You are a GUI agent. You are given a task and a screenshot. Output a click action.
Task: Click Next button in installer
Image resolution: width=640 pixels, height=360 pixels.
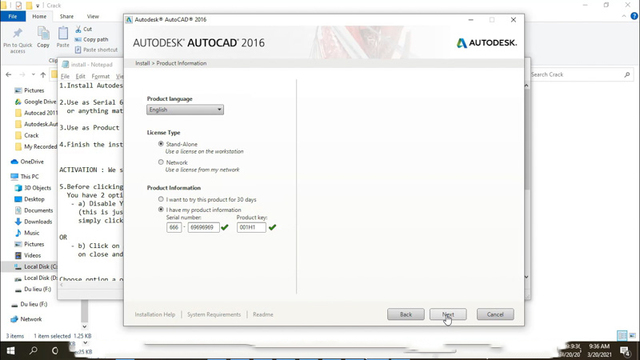(448, 314)
